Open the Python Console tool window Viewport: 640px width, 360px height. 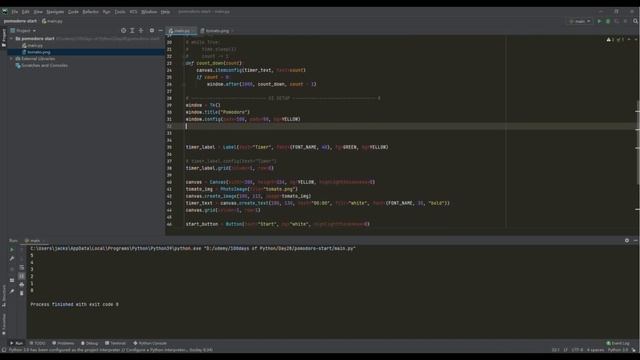tap(150, 343)
